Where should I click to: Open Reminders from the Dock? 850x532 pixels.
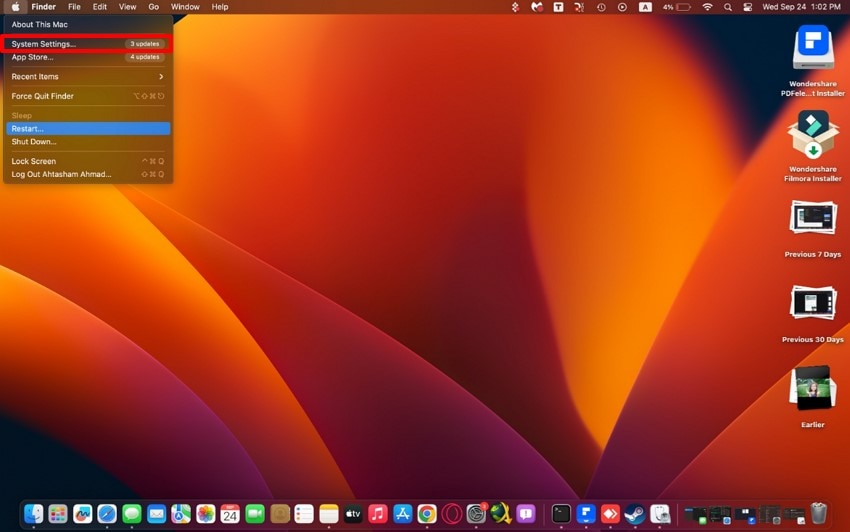[304, 514]
